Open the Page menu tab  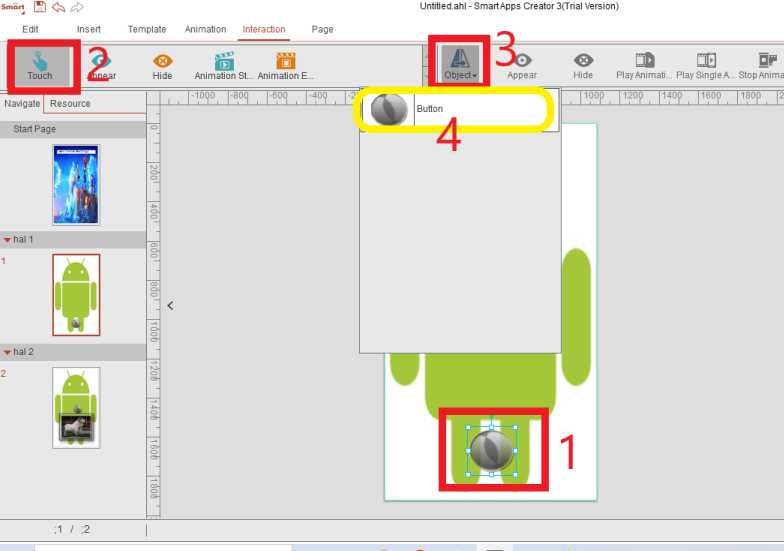322,29
